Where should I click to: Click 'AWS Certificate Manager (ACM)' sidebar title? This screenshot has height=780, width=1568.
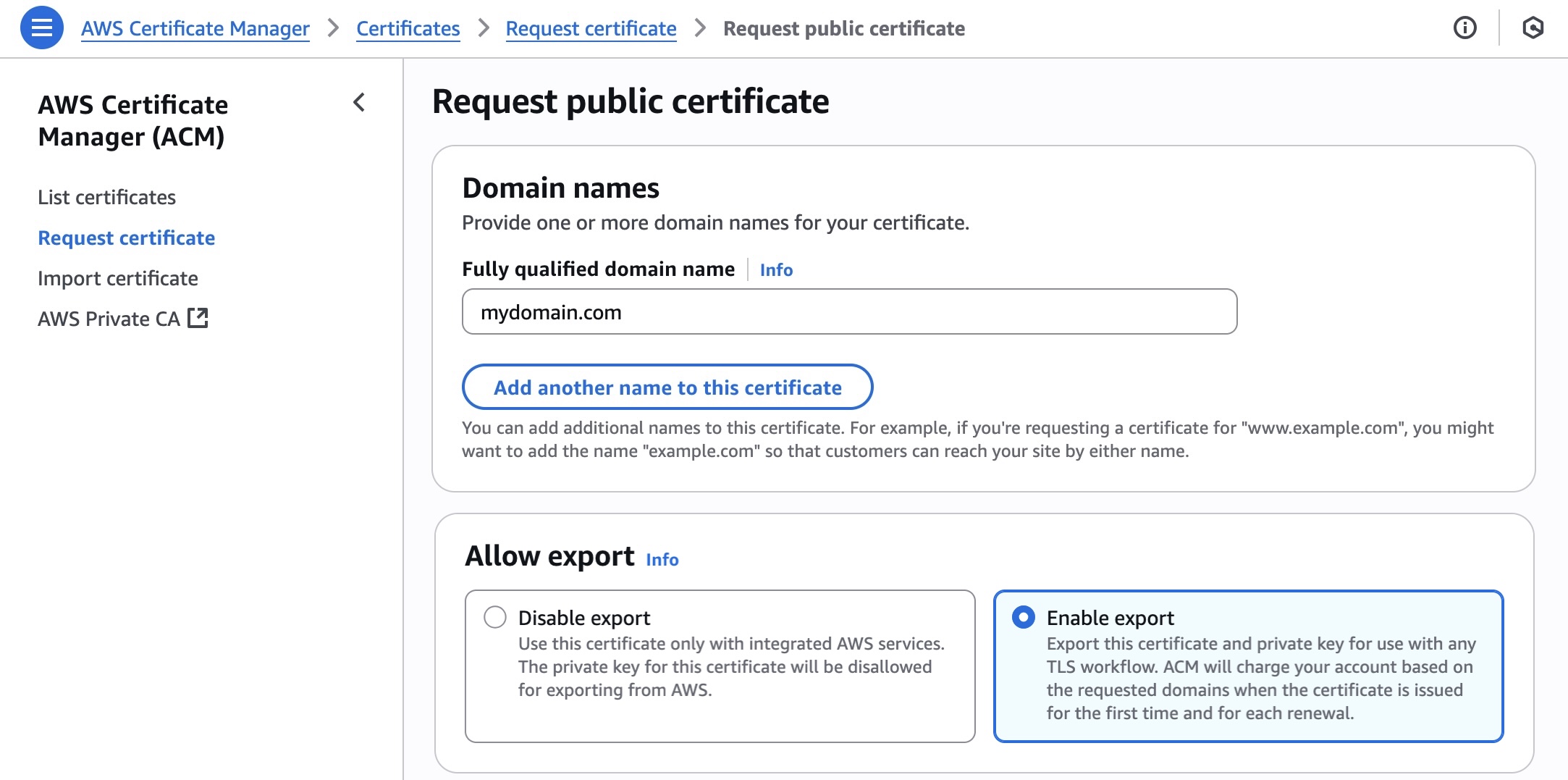(x=133, y=120)
